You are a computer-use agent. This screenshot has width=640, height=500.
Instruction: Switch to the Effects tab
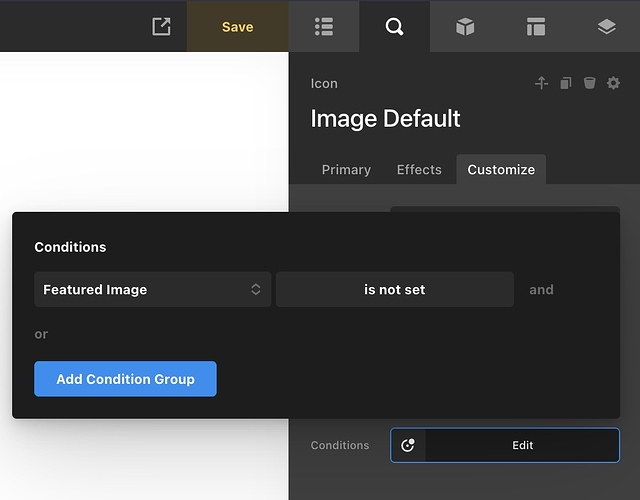point(419,169)
